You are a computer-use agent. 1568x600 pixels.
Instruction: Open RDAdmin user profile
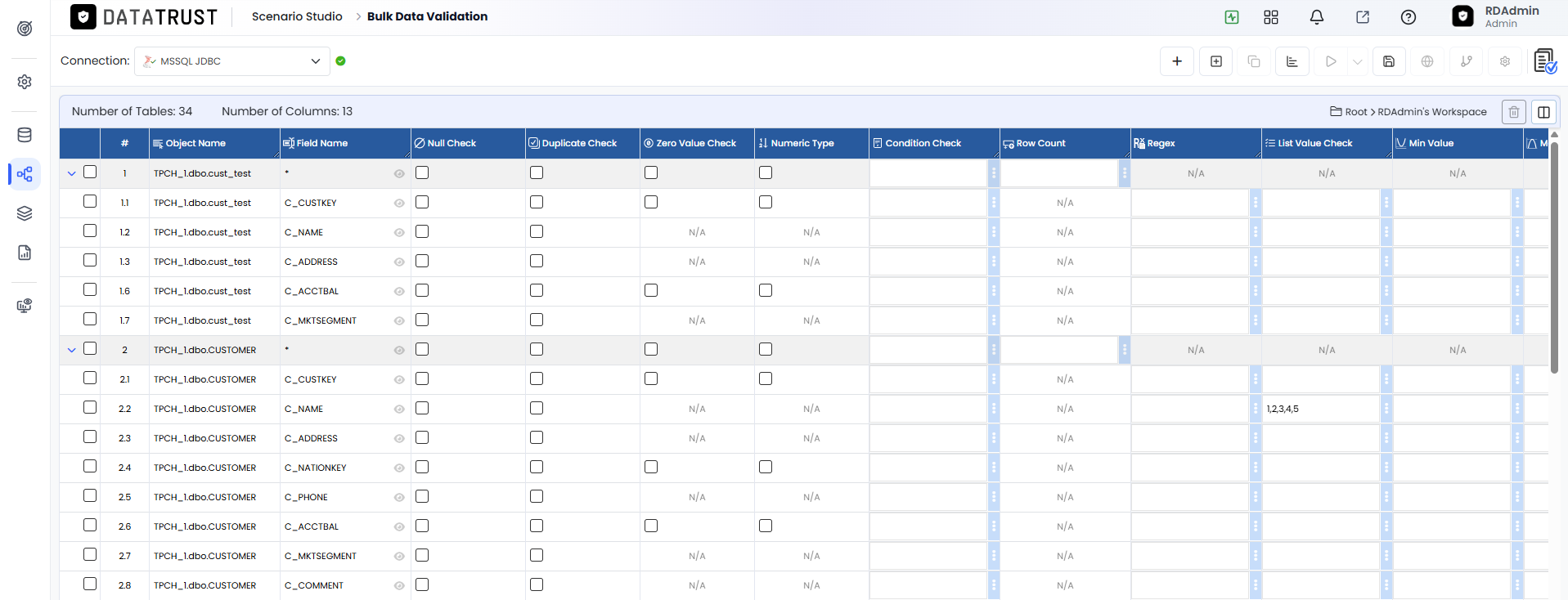coord(1496,16)
